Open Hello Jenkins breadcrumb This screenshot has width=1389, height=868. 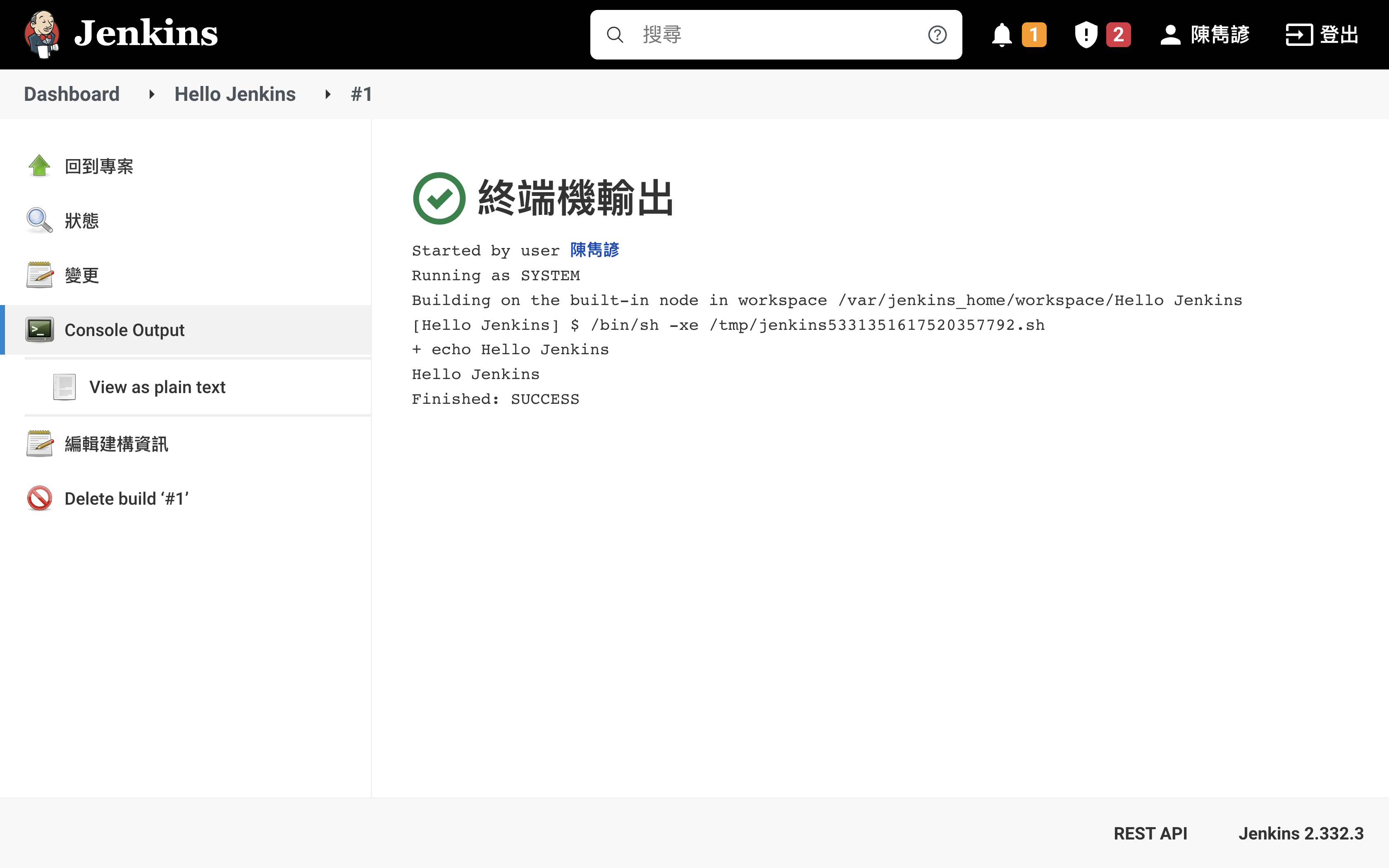[235, 94]
